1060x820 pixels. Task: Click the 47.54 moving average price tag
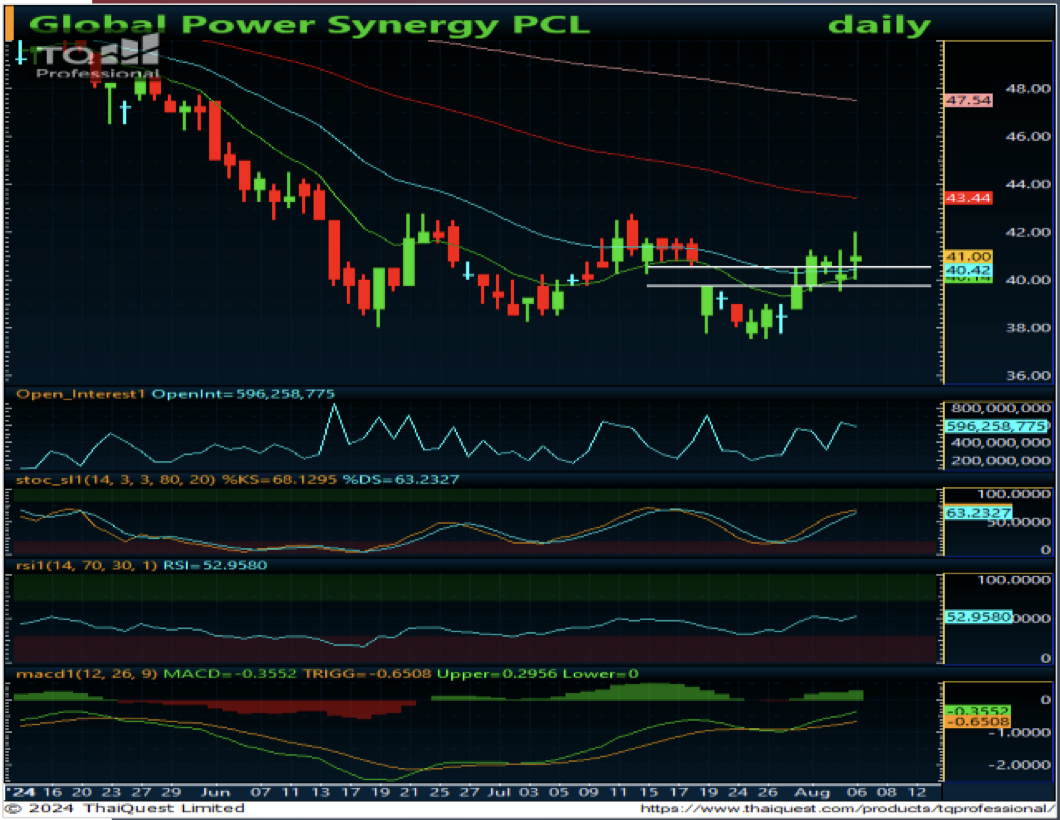click(x=968, y=100)
